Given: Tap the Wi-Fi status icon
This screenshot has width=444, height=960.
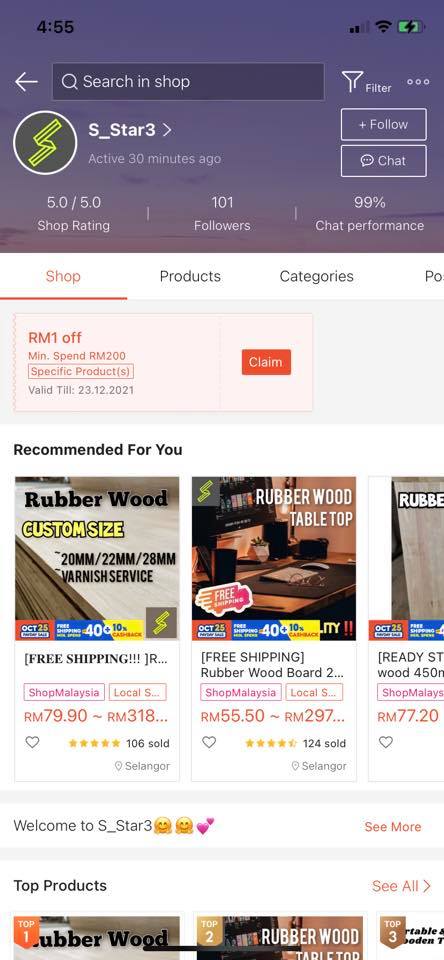Looking at the screenshot, I should tap(383, 26).
